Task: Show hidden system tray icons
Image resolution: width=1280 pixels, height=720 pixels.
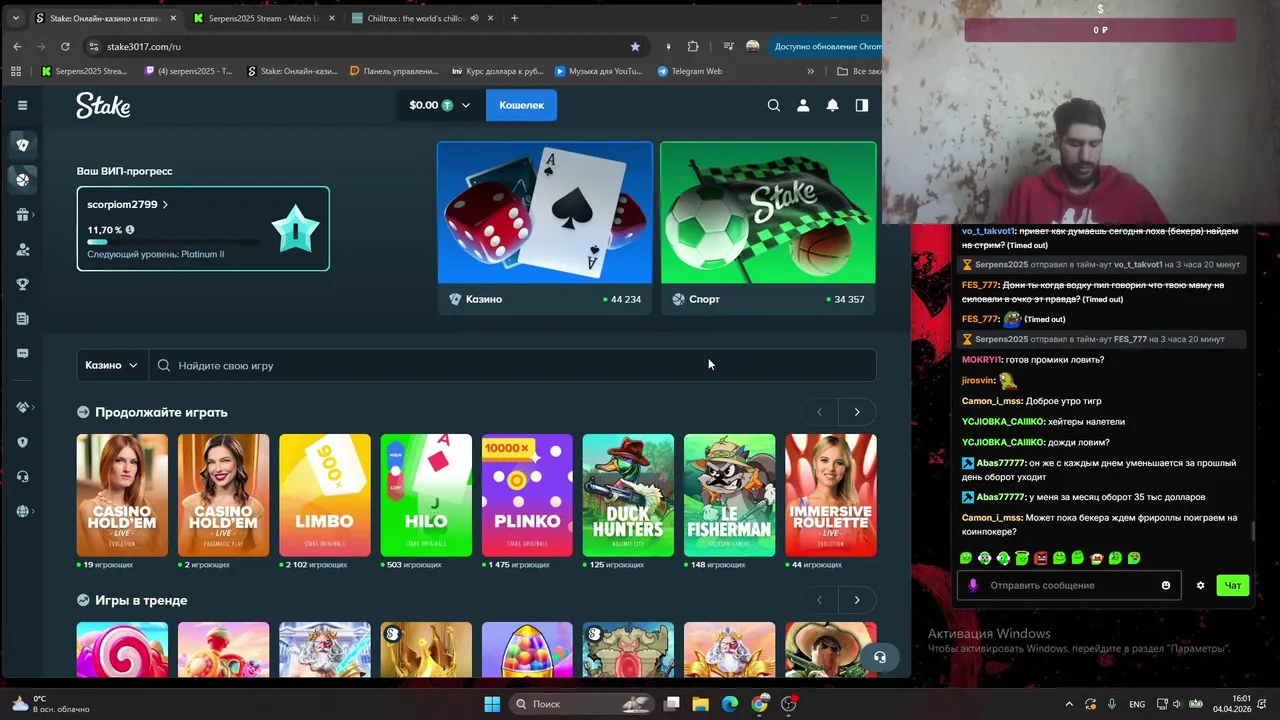Action: (1069, 704)
